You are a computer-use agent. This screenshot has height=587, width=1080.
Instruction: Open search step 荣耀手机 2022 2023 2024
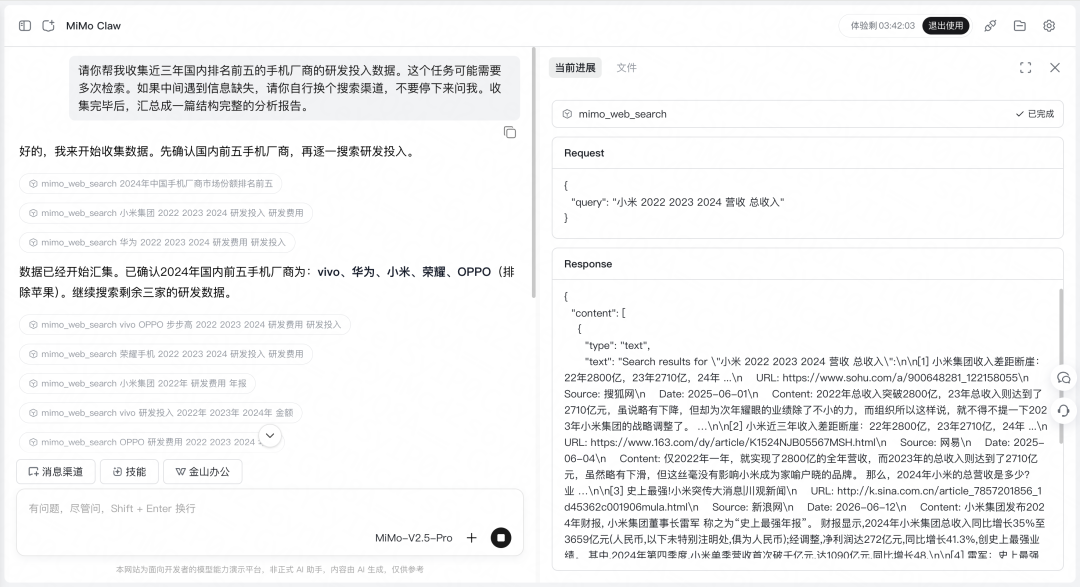pos(165,354)
